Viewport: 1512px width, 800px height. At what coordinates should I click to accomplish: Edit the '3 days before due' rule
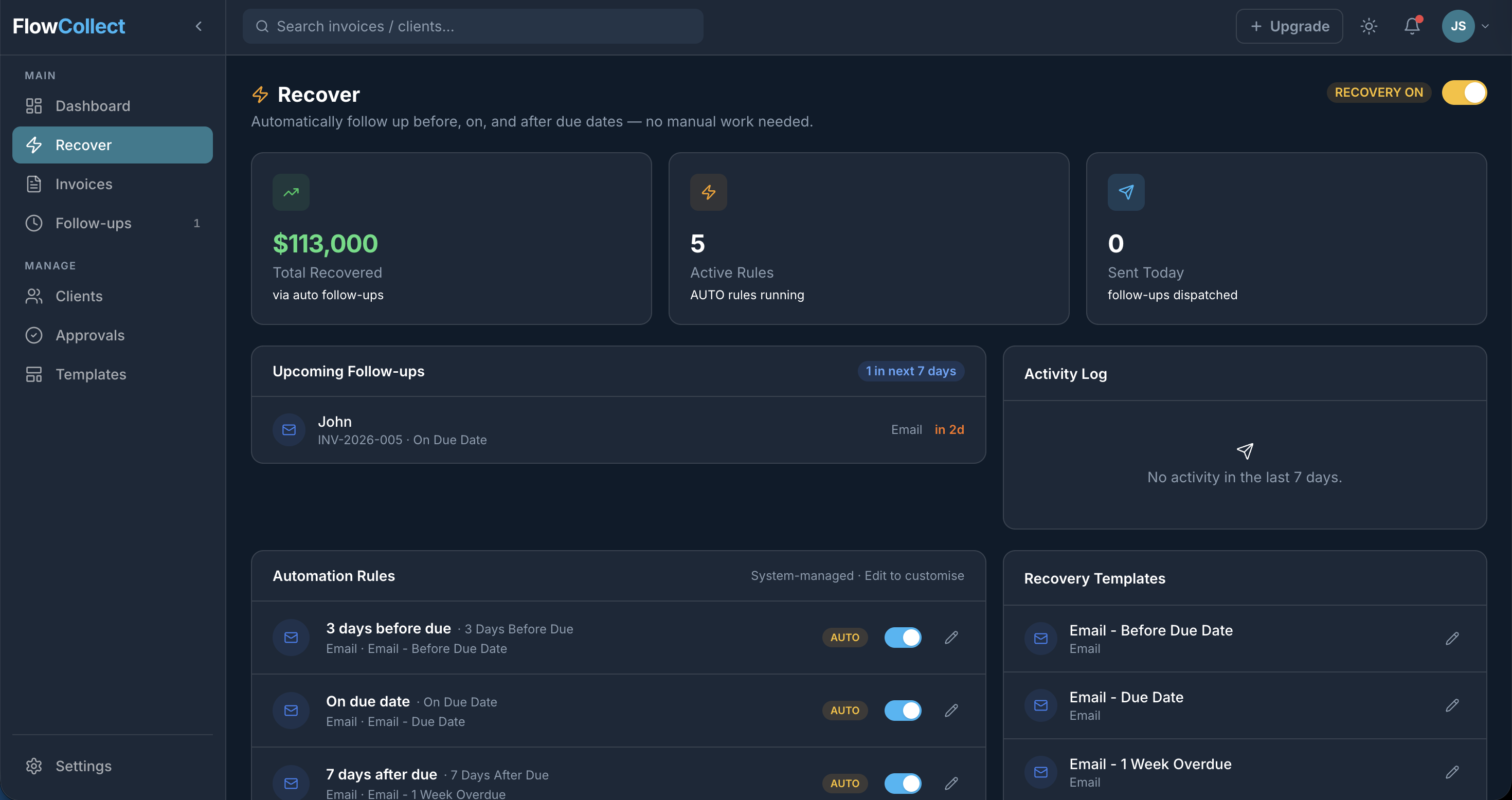[951, 638]
